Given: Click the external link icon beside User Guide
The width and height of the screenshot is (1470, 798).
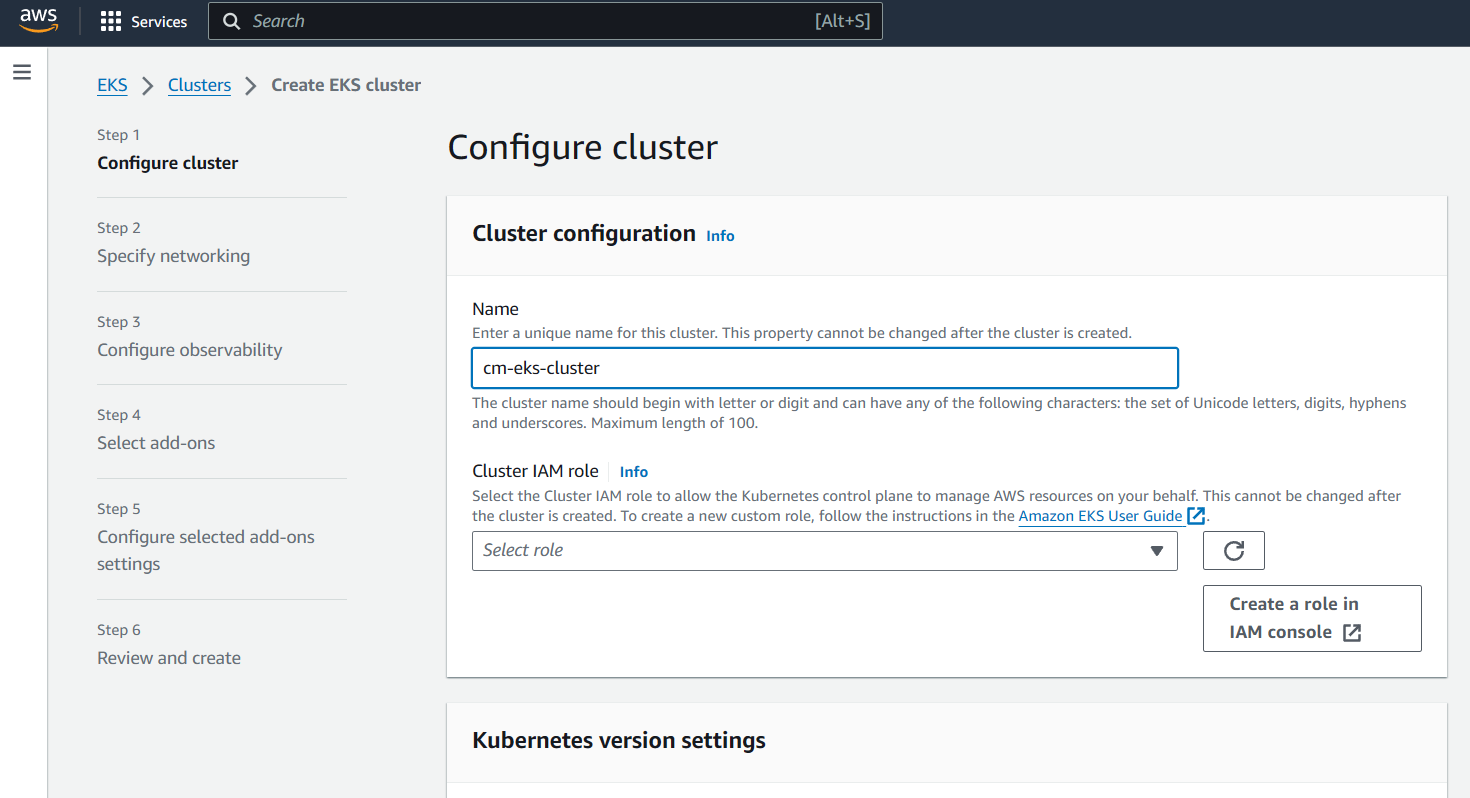Looking at the screenshot, I should (x=1196, y=516).
